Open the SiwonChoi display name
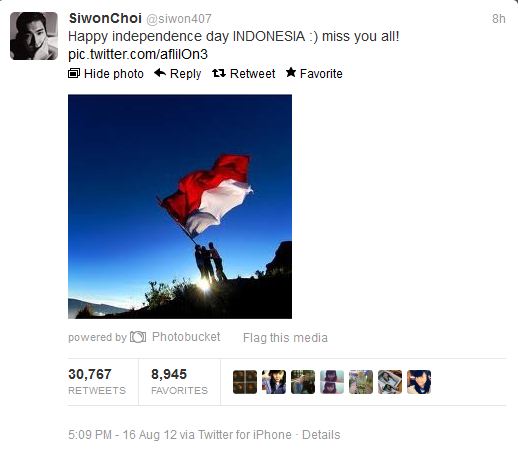 [x=105, y=18]
